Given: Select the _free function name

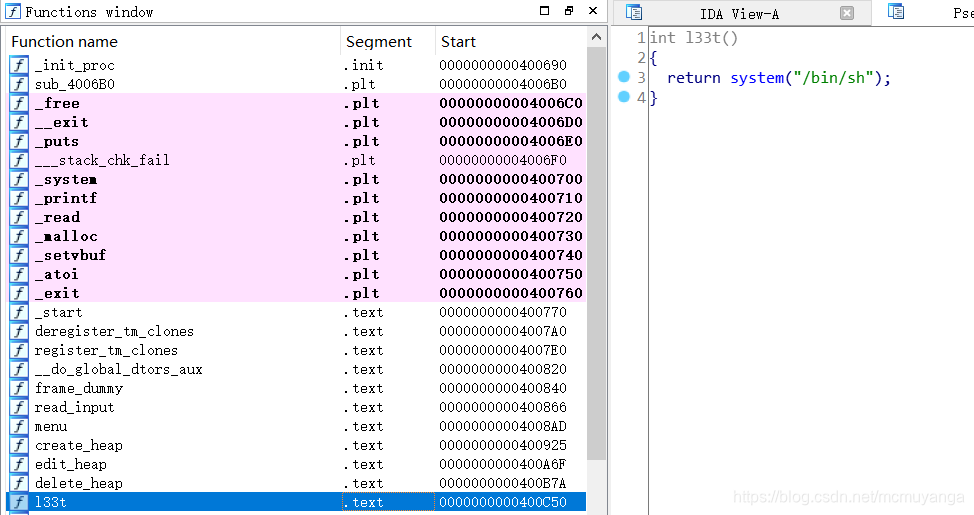Looking at the screenshot, I should point(57,103).
